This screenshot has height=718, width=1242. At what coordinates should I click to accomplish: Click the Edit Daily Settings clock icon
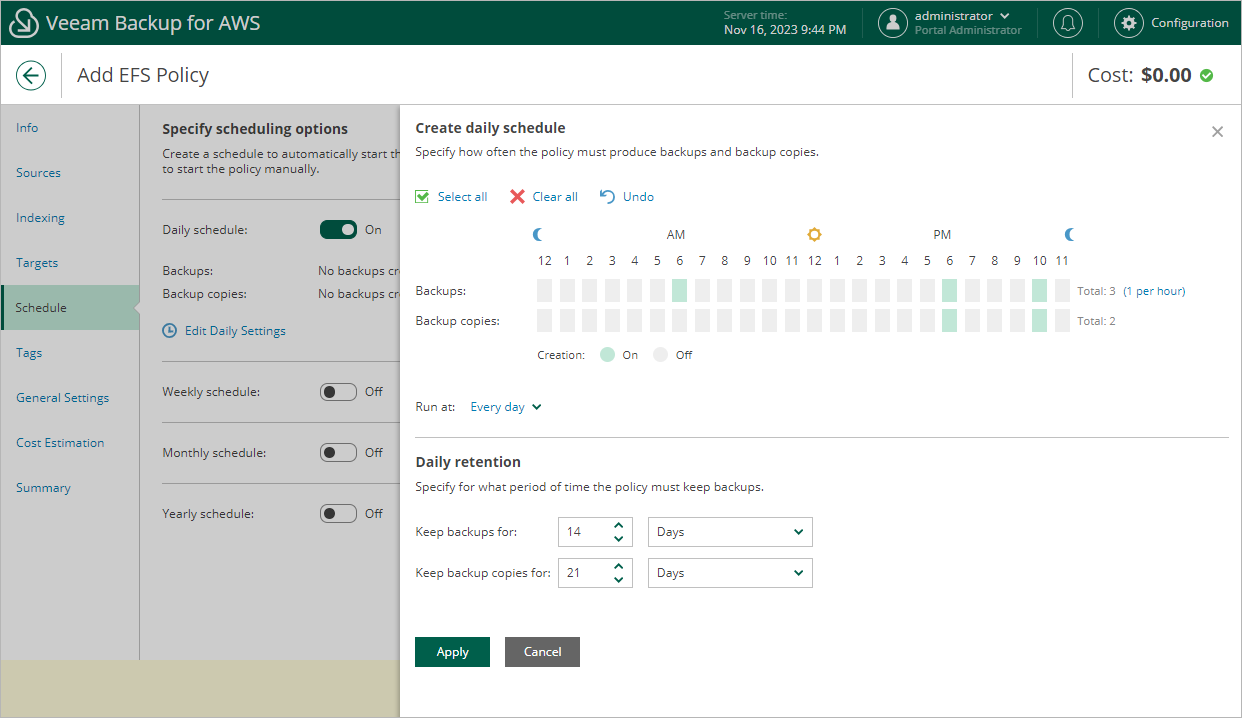[170, 330]
